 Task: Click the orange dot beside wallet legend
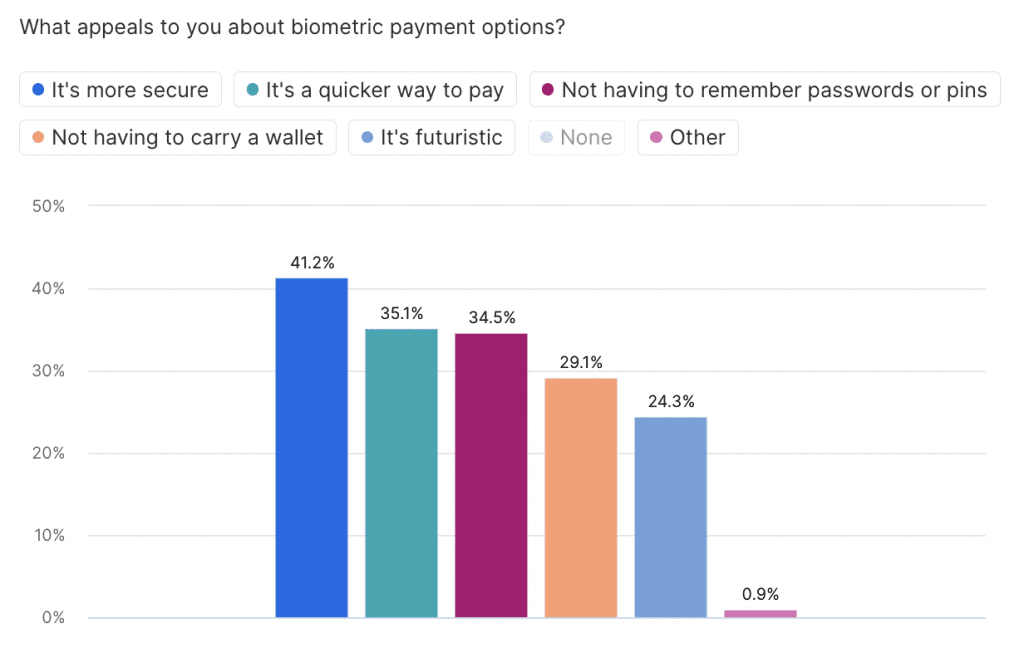point(38,137)
